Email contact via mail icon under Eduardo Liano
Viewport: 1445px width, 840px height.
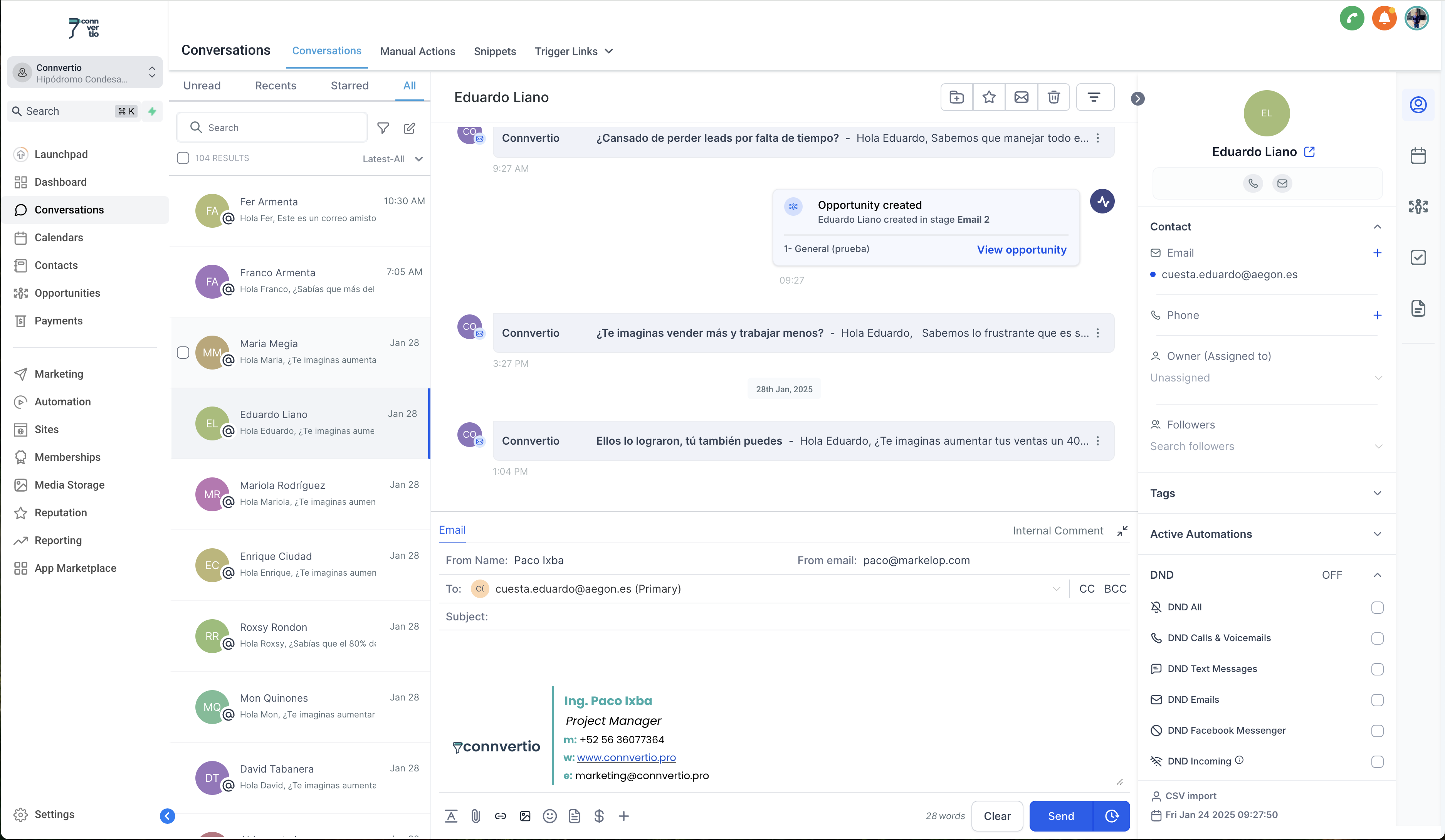pyautogui.click(x=1282, y=183)
